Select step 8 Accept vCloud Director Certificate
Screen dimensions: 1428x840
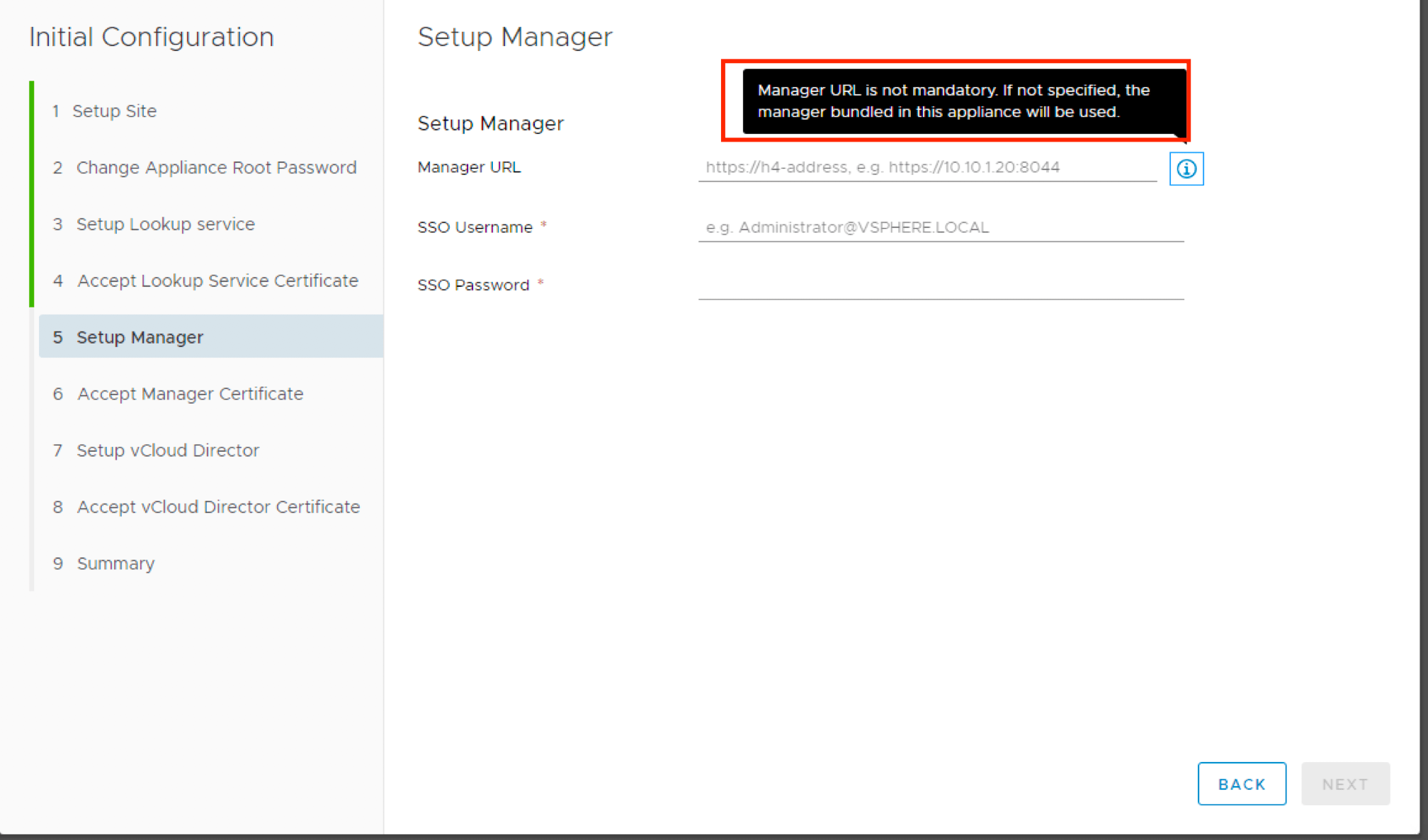[218, 507]
